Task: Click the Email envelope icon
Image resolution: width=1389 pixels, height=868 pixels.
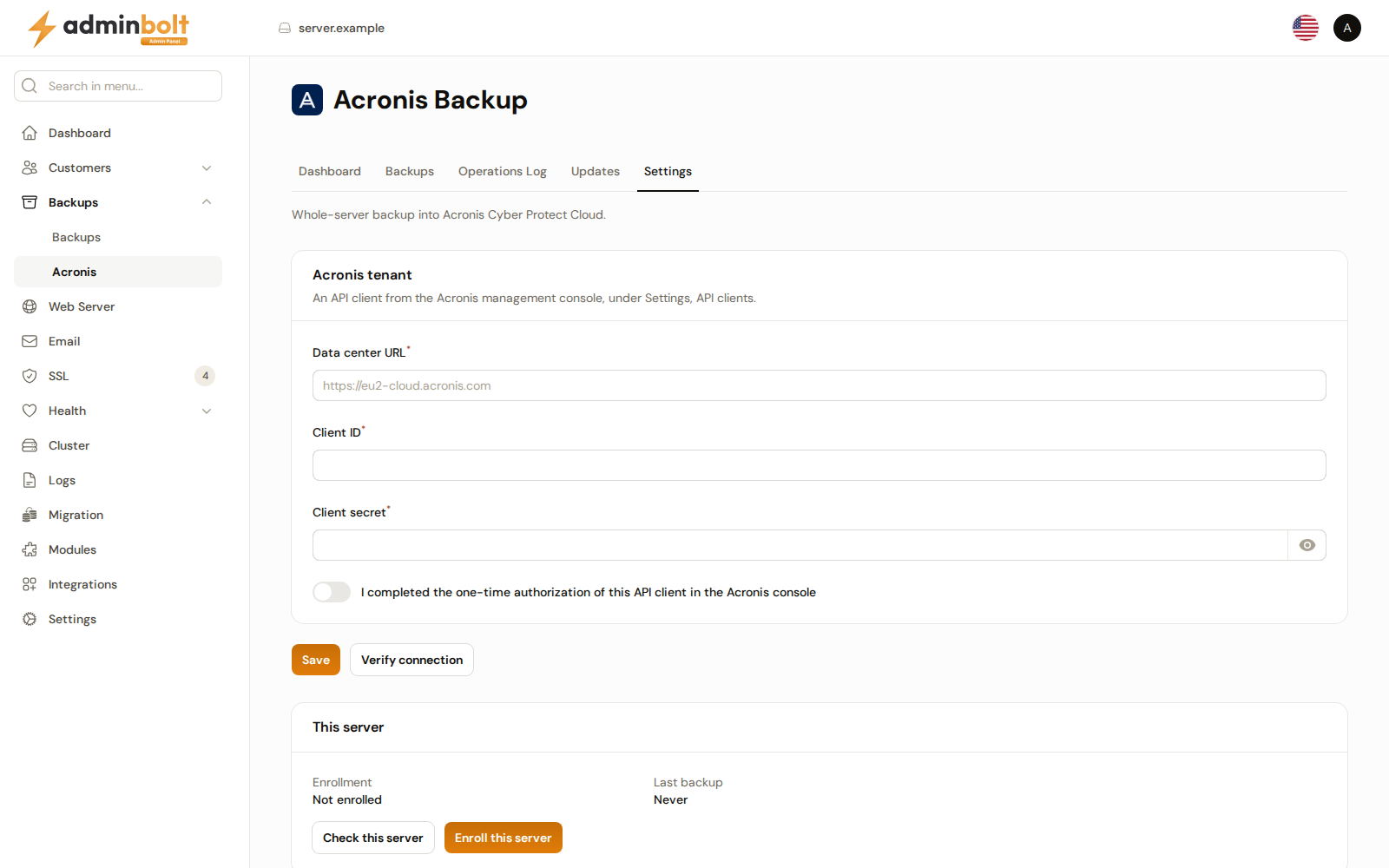Action: point(30,341)
